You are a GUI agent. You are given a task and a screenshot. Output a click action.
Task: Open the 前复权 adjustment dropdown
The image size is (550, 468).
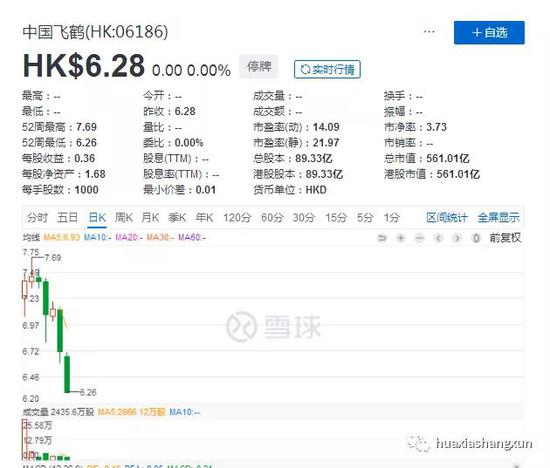click(505, 238)
